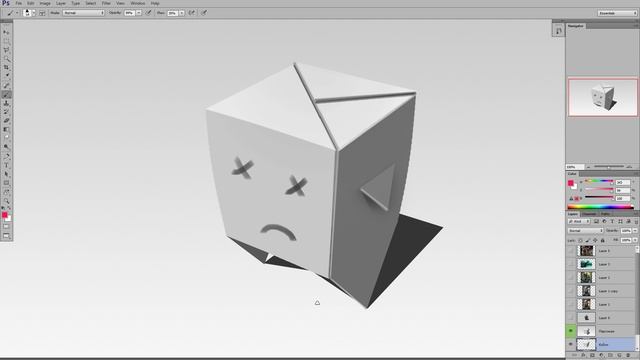
Task: Click the Navigator preview thumbnail
Action: (x=603, y=97)
